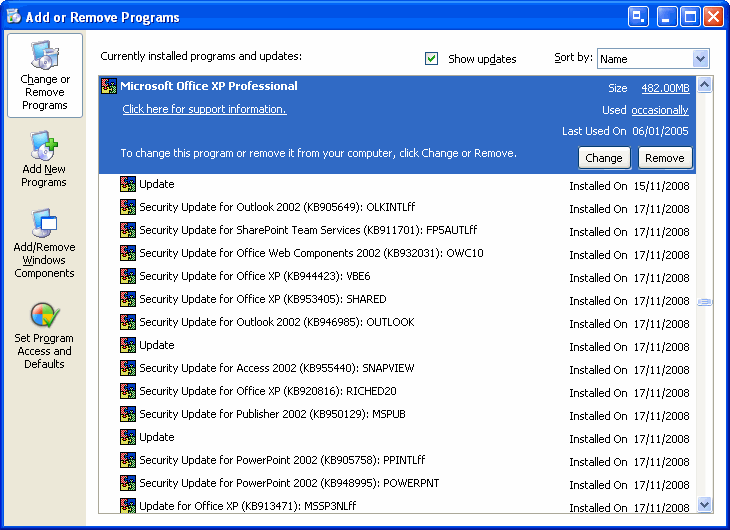Select Security Update for Outlook 2002 (KB946985): OUTLOOK
This screenshot has width=730, height=530.
pyautogui.click(x=397, y=322)
